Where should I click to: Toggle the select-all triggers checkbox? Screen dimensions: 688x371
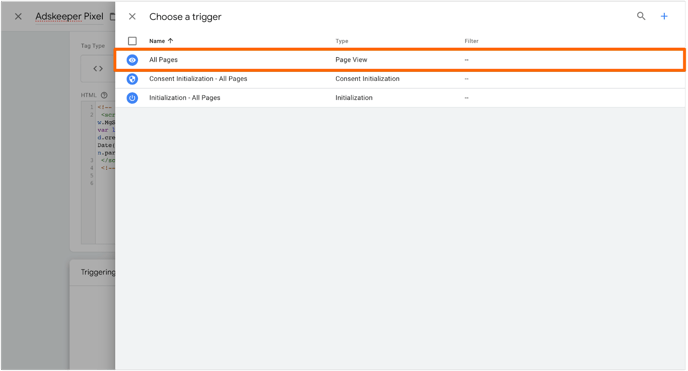pyautogui.click(x=132, y=41)
